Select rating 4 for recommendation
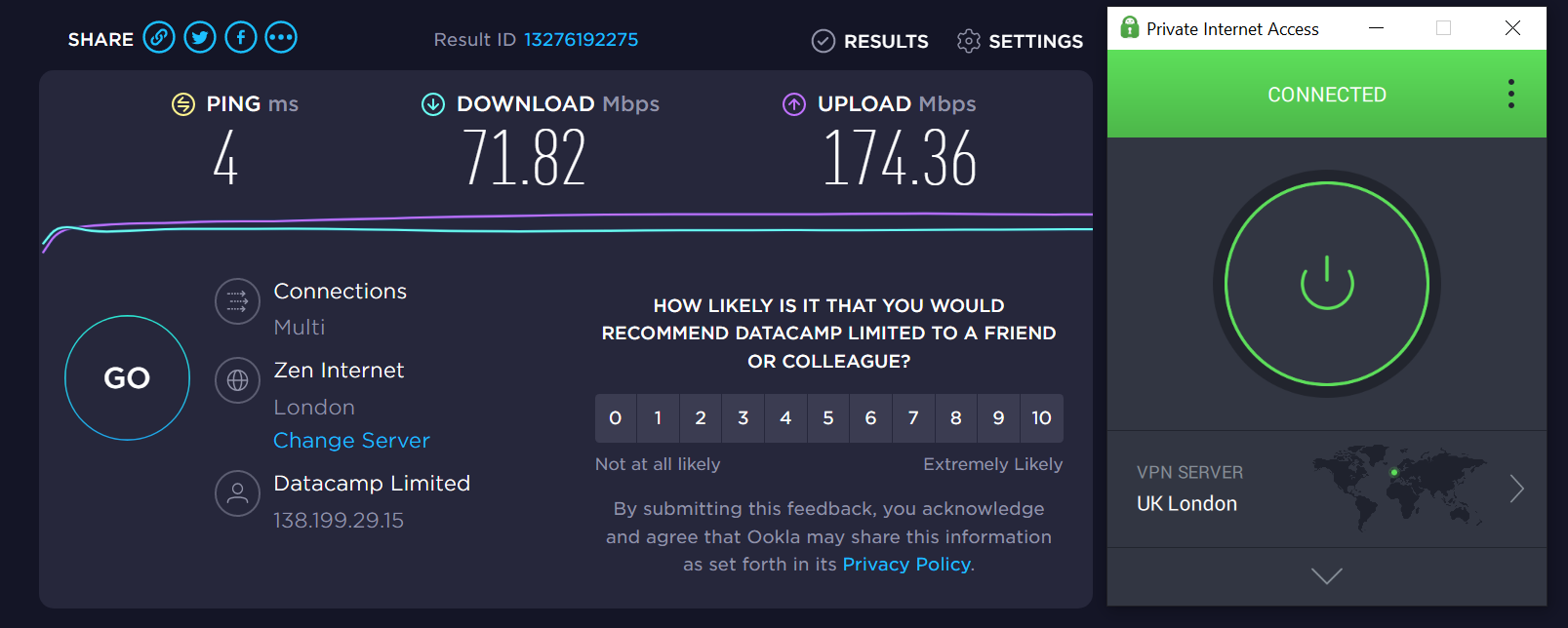The height and width of the screenshot is (628, 1568). click(785, 418)
